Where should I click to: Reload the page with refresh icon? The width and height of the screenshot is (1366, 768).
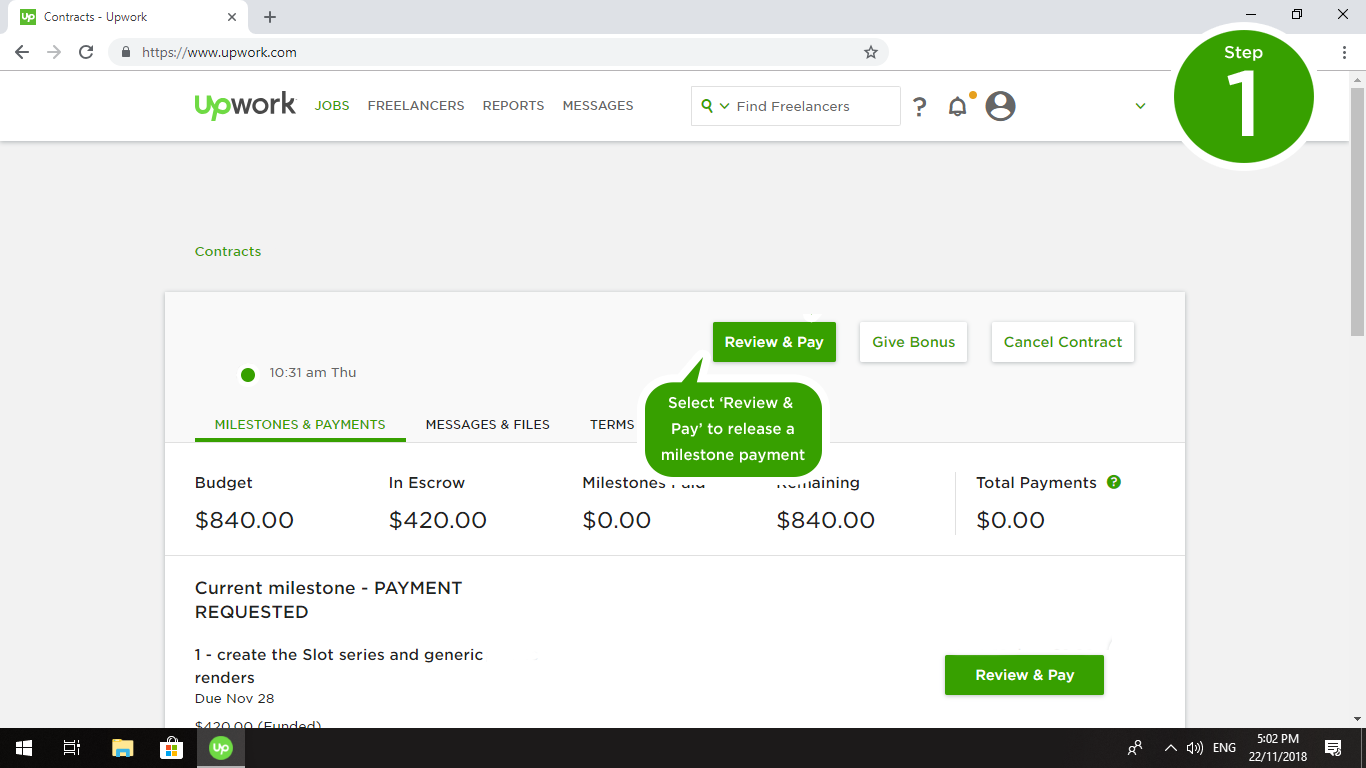click(x=86, y=52)
